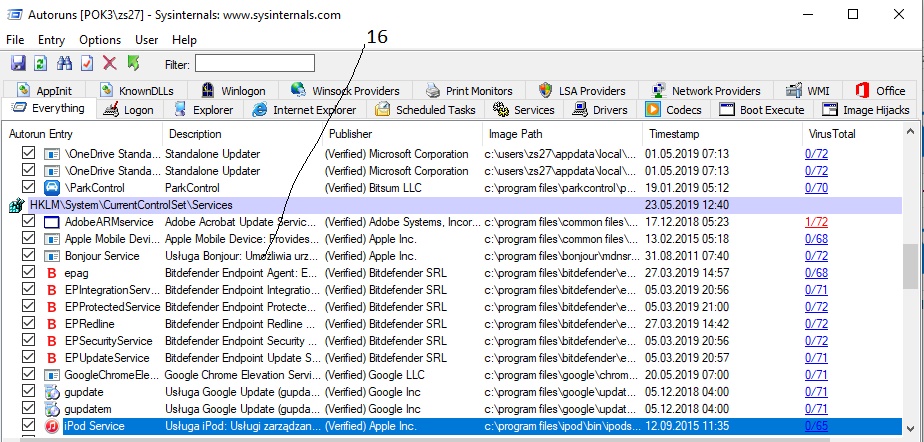Open AdobeARMservice VirusTotal 1/72 link
The image size is (924, 442).
816,222
